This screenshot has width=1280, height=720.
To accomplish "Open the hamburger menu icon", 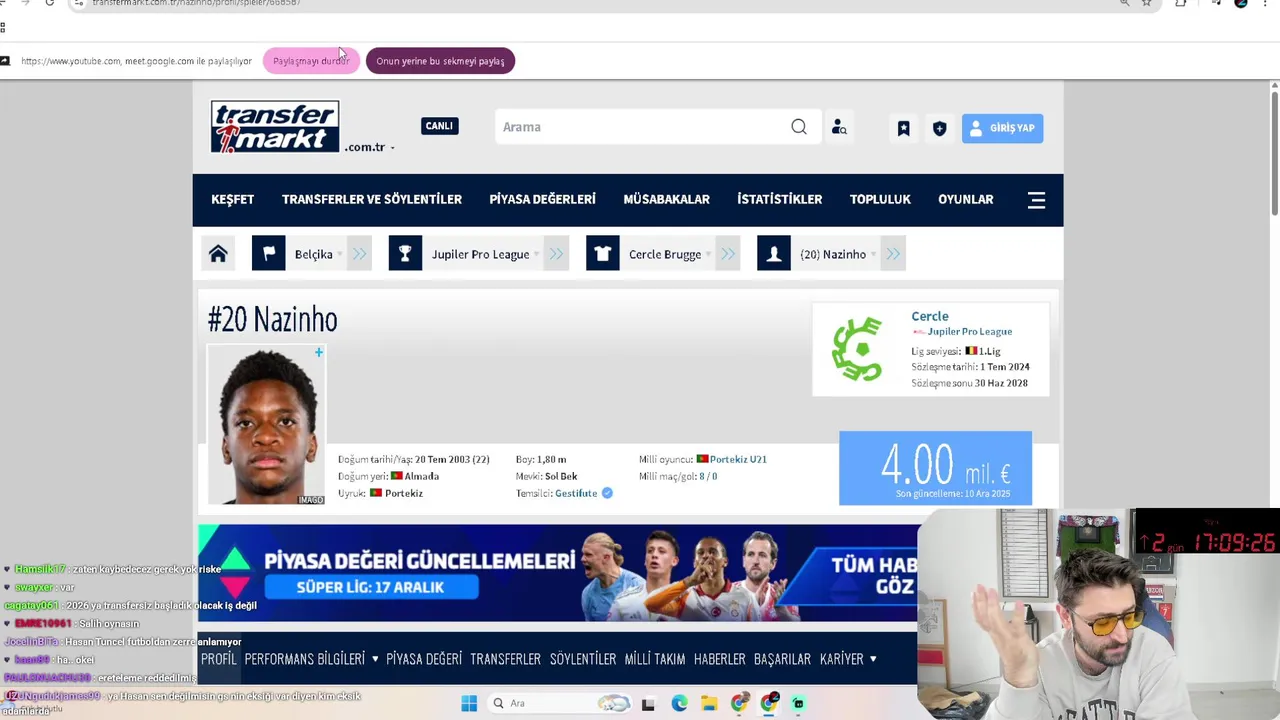I will coord(1037,200).
